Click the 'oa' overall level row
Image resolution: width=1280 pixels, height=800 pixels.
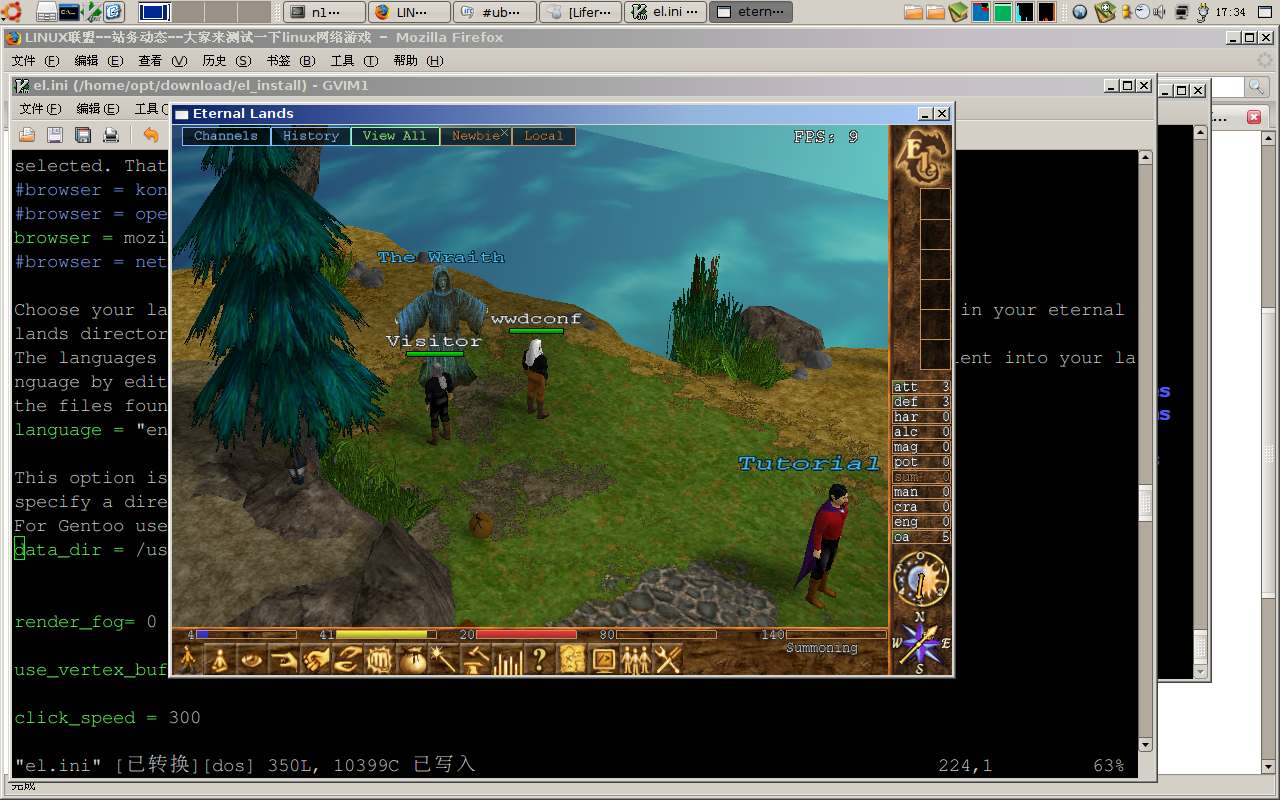(921, 537)
